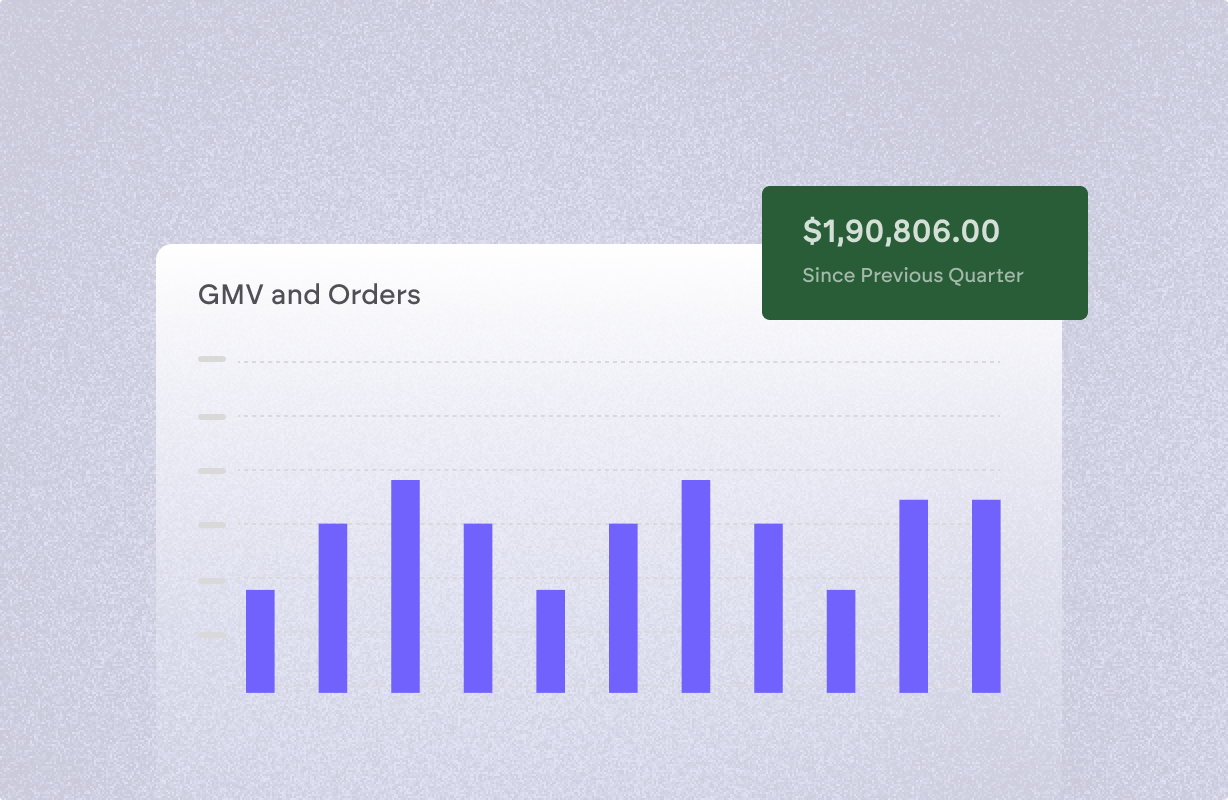
Task: Click the $1,90,806.00 amount
Action: pyautogui.click(x=901, y=232)
